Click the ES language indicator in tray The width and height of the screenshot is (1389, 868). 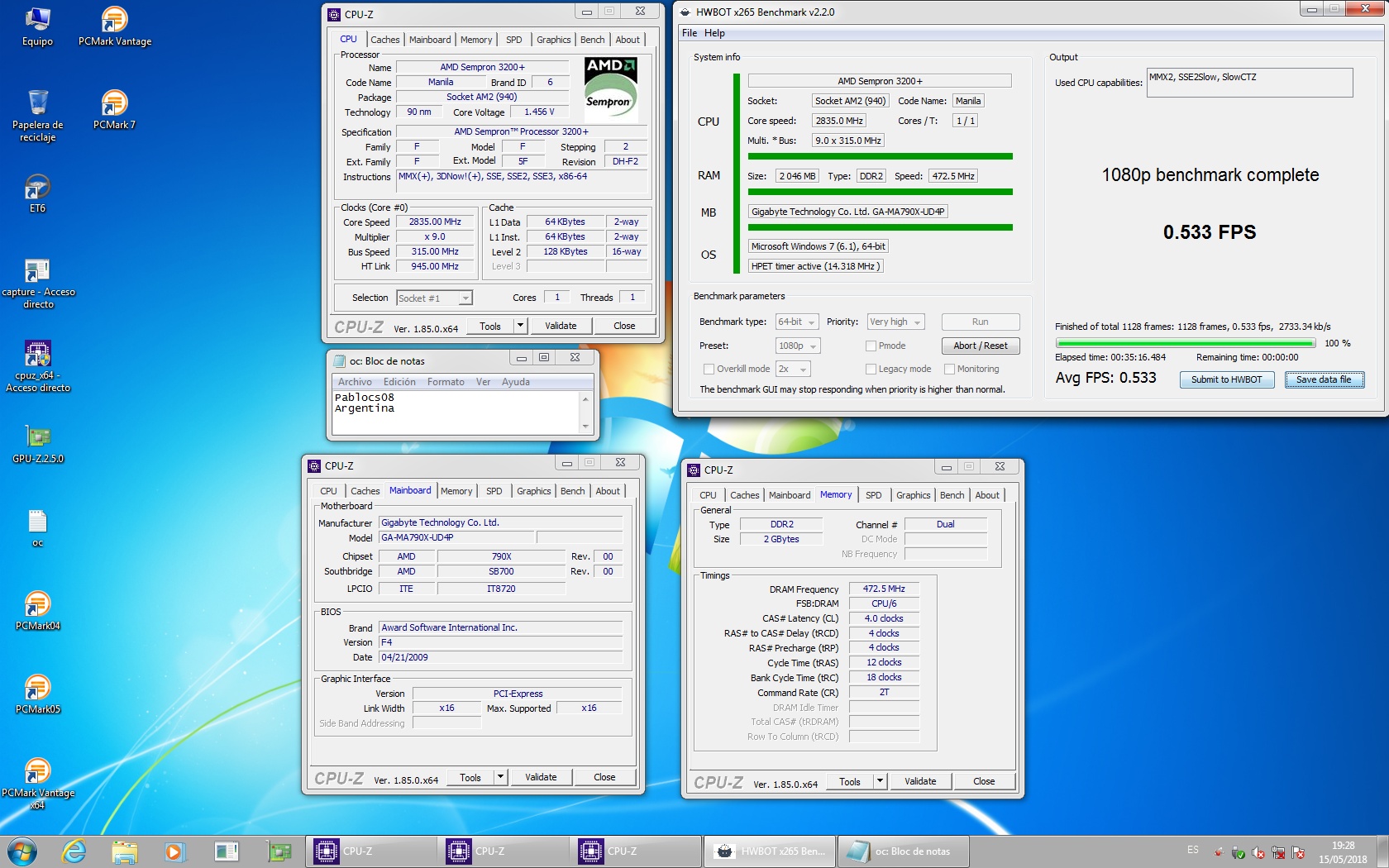coord(1192,850)
